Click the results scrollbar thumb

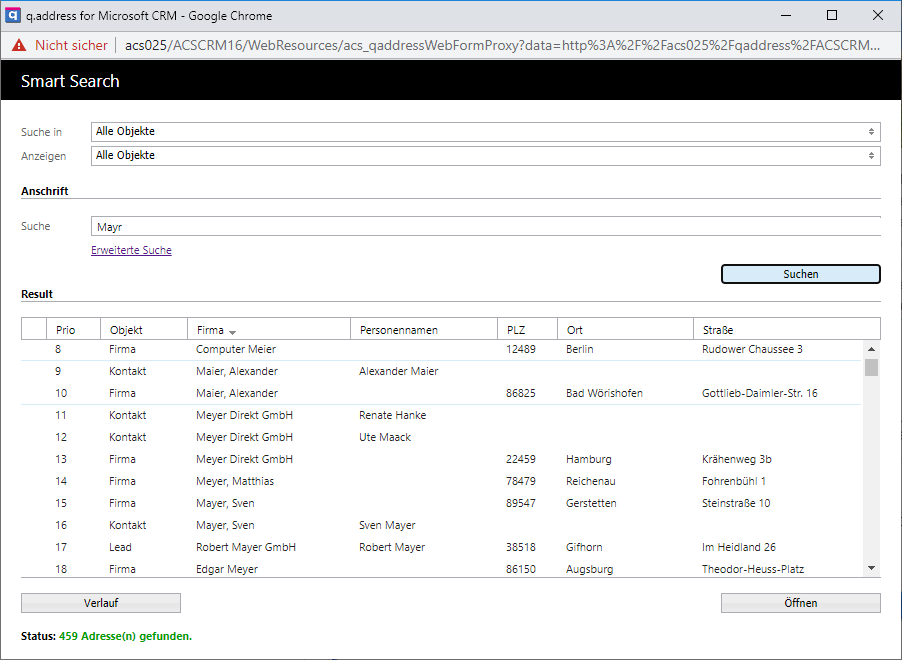click(872, 367)
